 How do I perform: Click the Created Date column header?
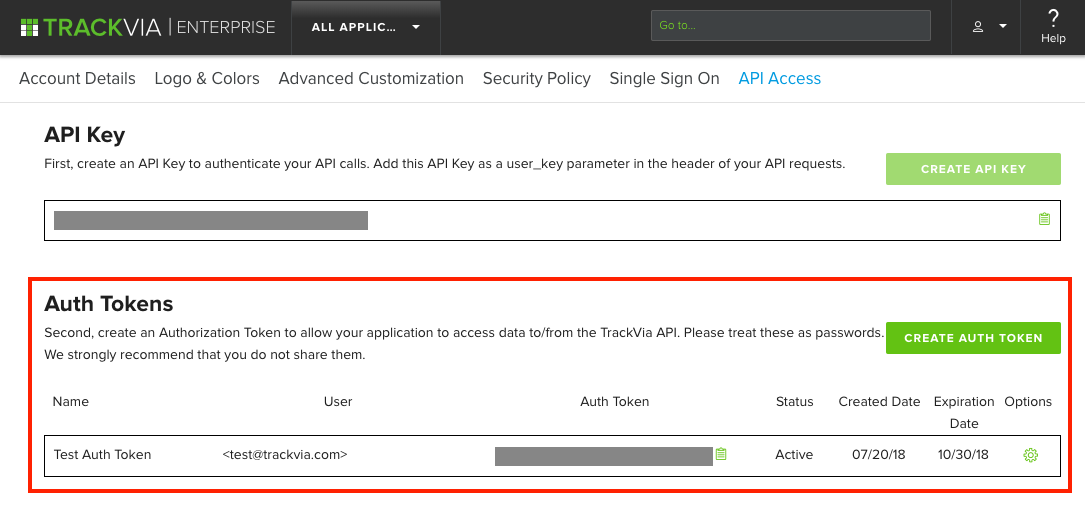point(879,401)
